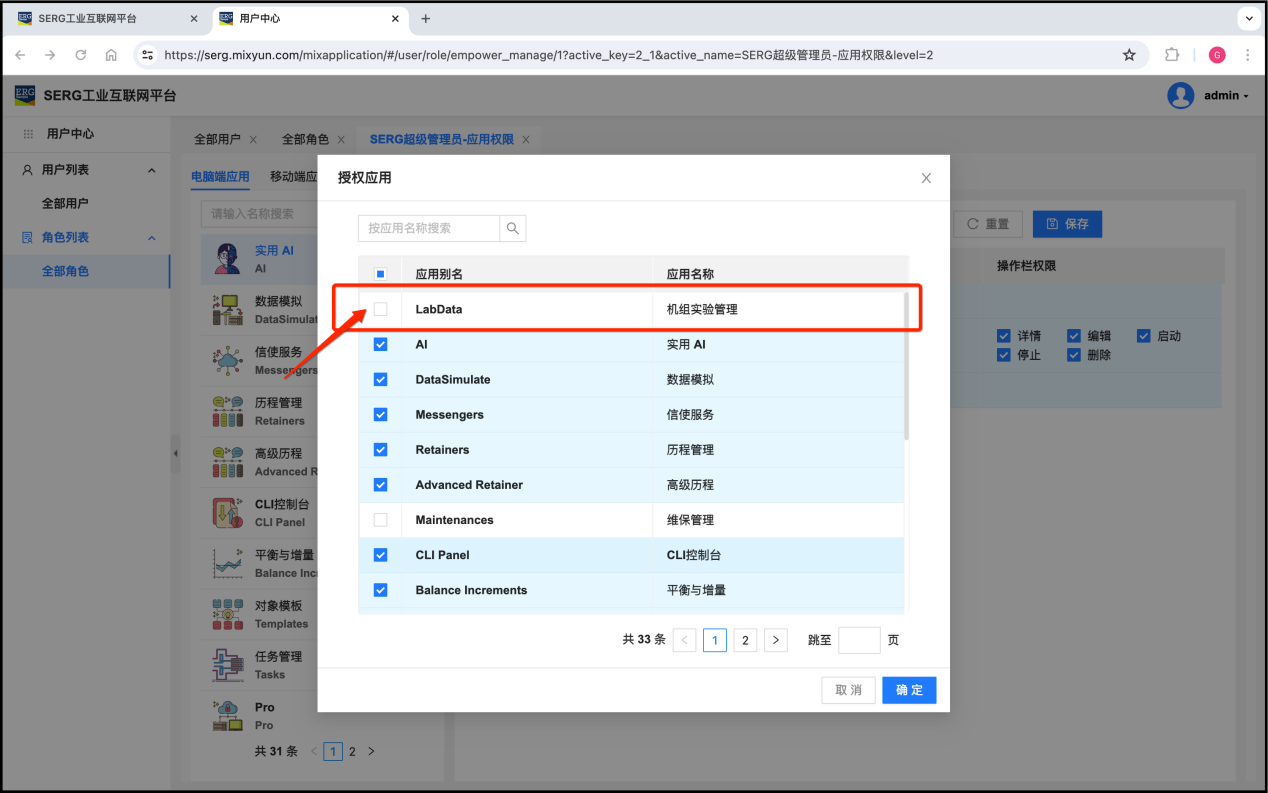Check the LabData row checkbox

pyautogui.click(x=380, y=309)
